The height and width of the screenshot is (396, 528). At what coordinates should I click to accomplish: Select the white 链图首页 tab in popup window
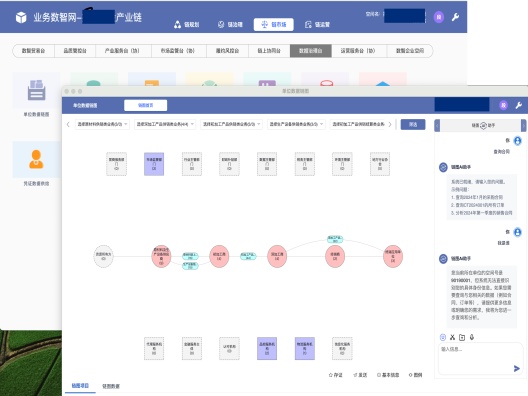click(145, 105)
